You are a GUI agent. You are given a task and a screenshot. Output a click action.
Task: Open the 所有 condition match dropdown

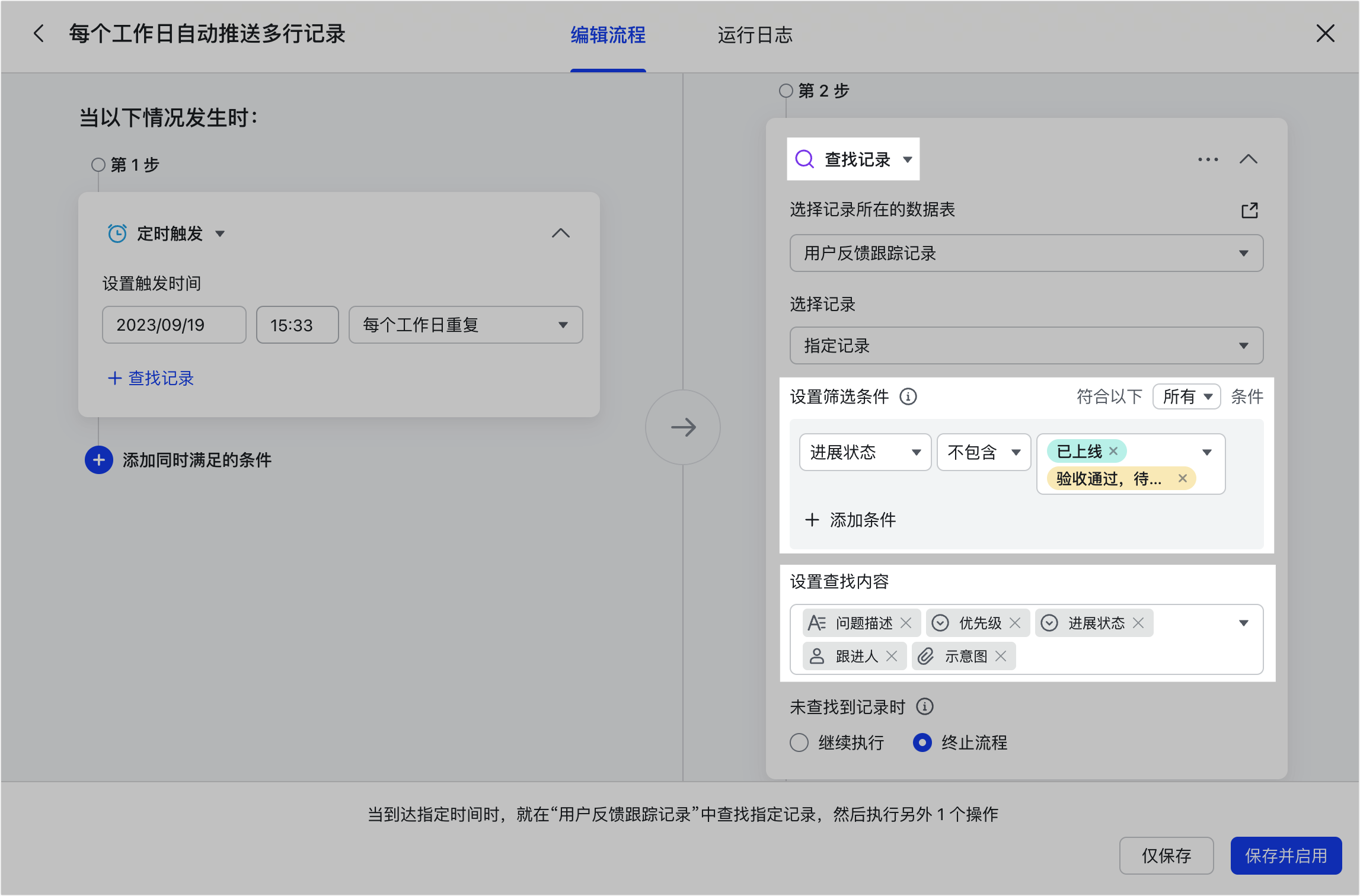coord(1187,396)
